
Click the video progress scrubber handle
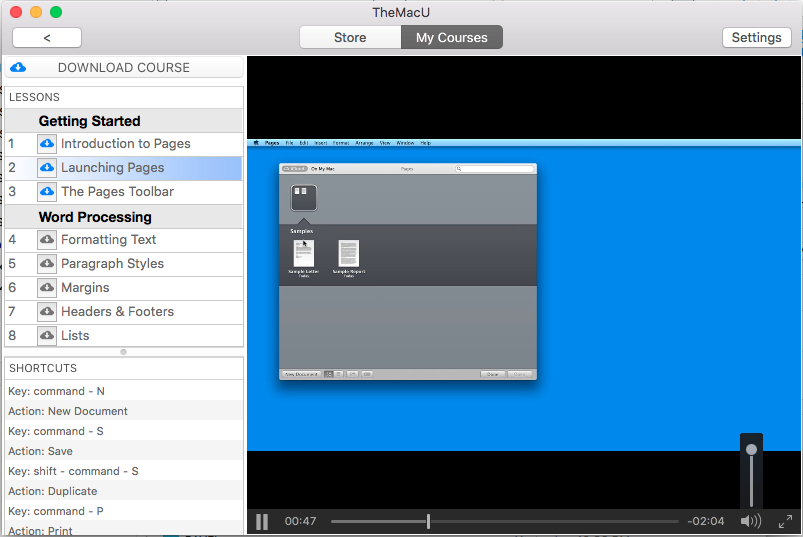coord(428,522)
